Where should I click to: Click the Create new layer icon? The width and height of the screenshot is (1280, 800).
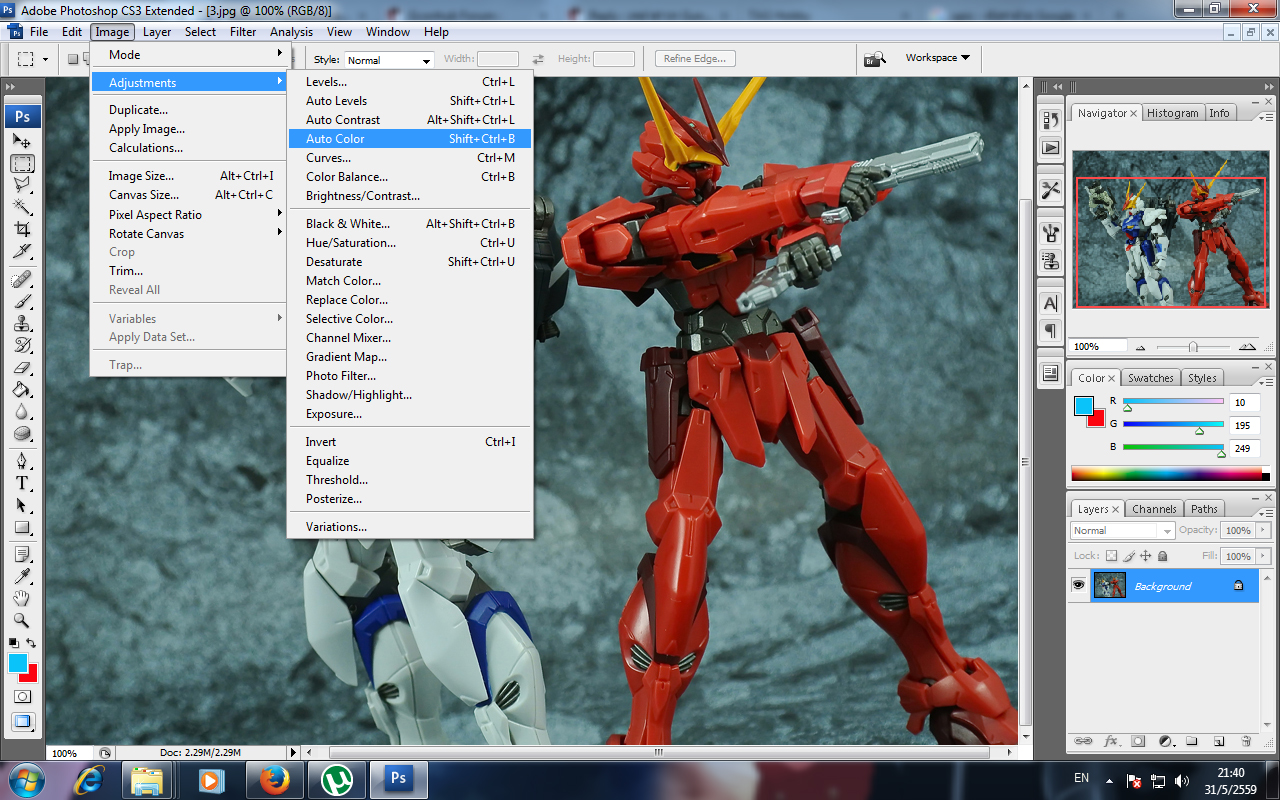click(x=1219, y=742)
